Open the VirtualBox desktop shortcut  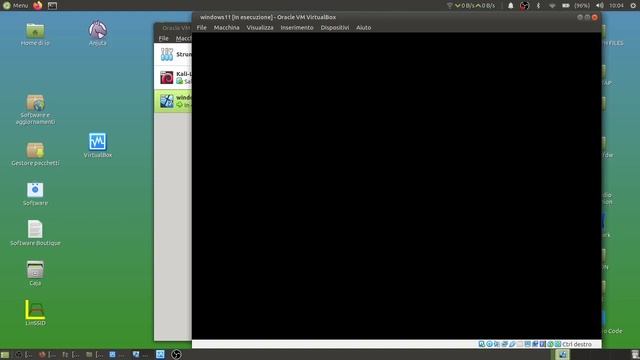pos(98,145)
